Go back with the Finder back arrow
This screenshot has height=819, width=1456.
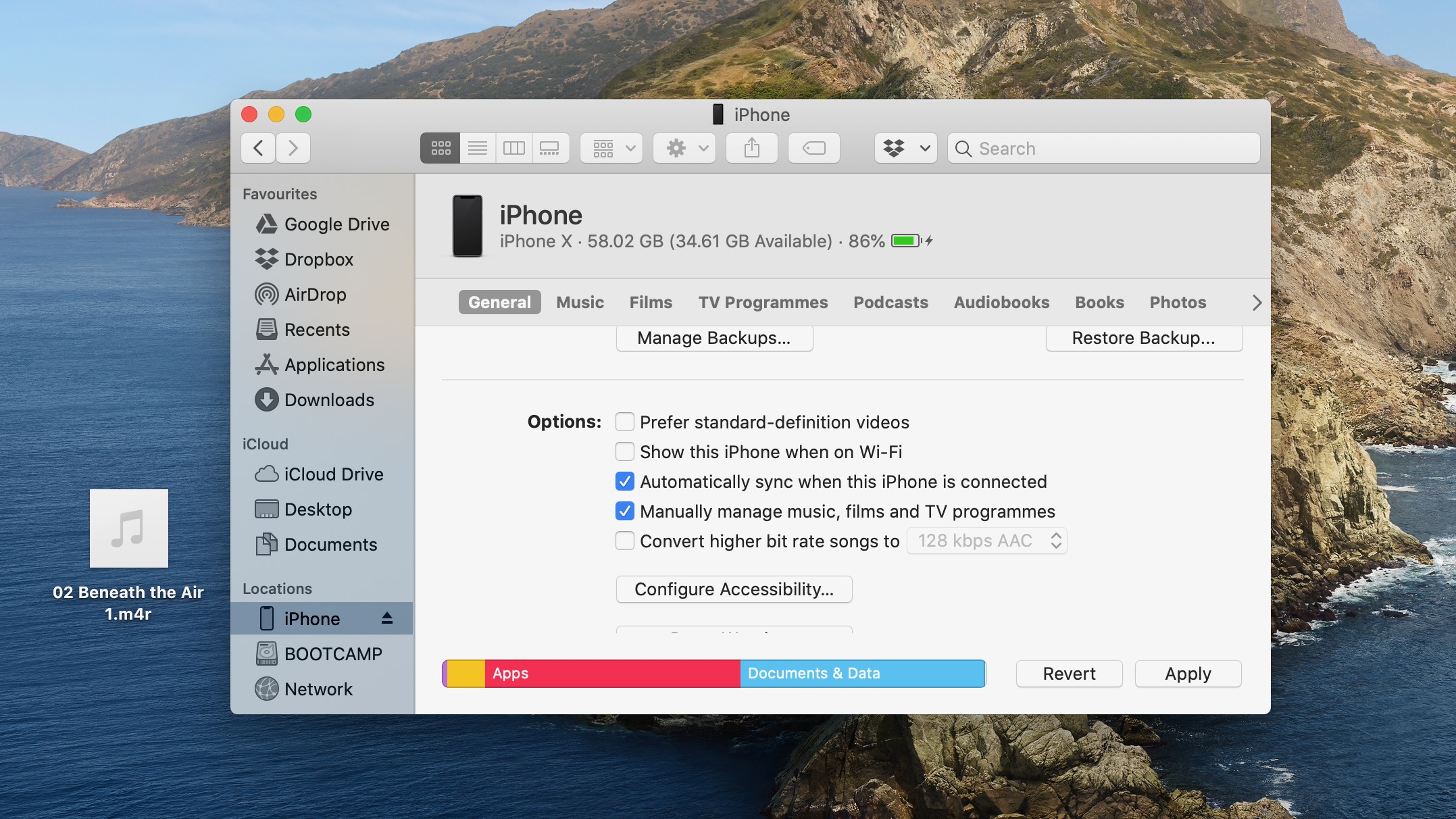(258, 148)
